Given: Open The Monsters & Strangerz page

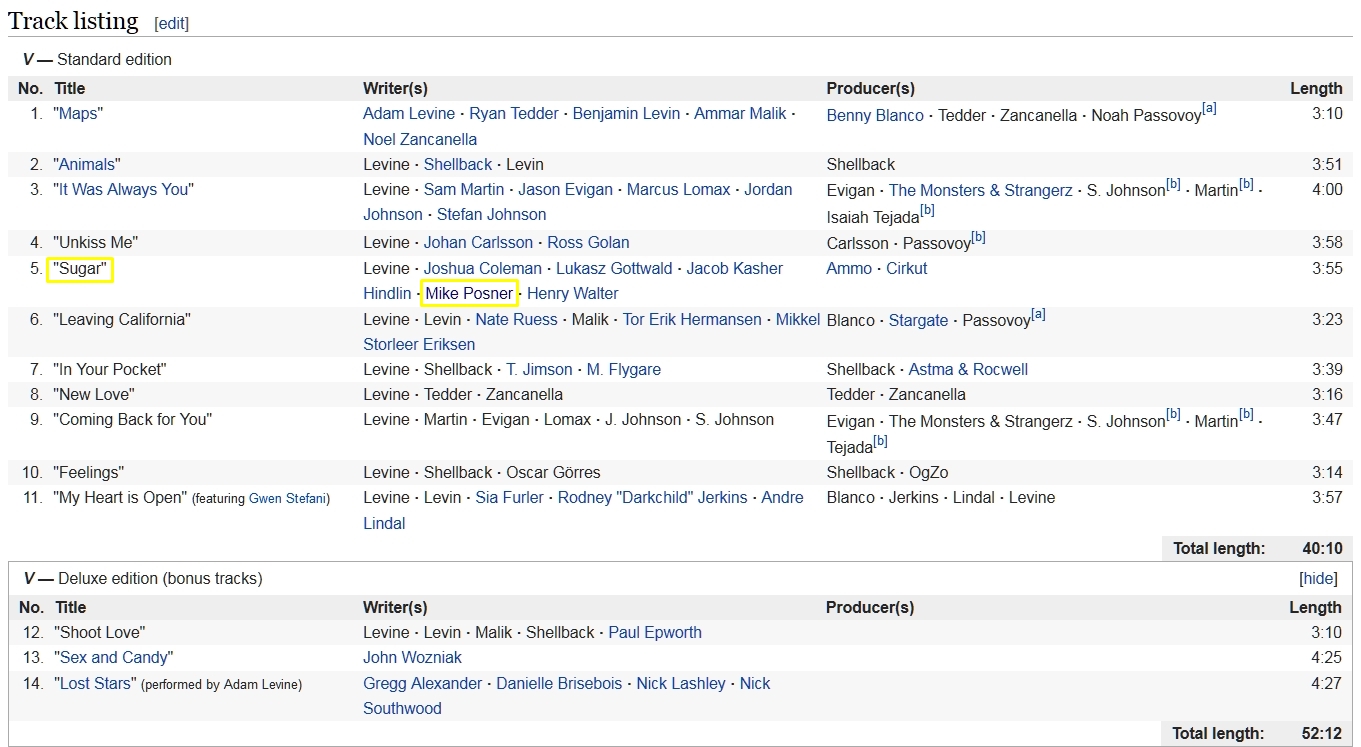Looking at the screenshot, I should click(x=980, y=191).
